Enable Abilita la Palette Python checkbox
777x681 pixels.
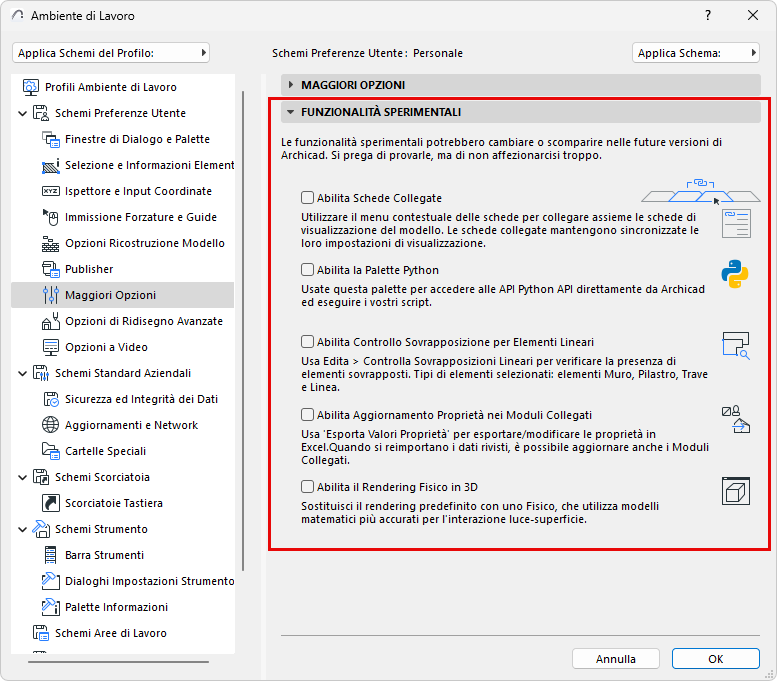pyautogui.click(x=308, y=270)
